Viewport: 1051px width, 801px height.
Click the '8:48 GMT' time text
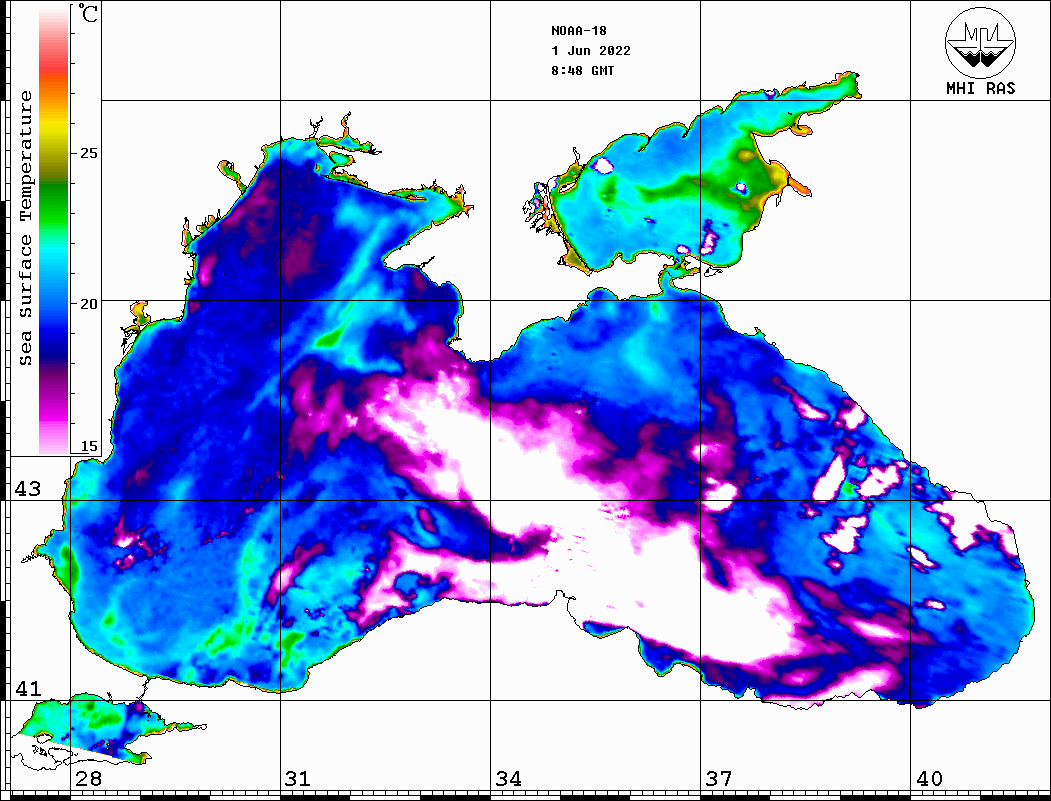(583, 71)
